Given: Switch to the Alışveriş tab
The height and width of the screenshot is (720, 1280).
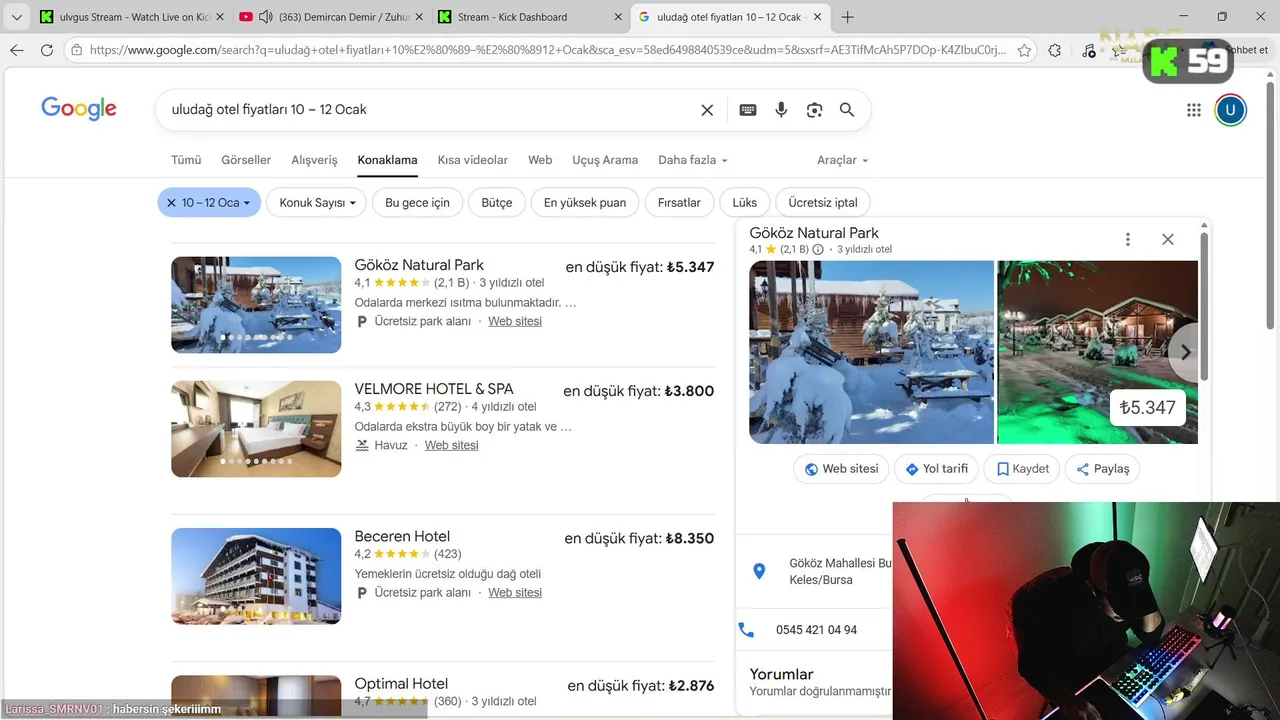Looking at the screenshot, I should [314, 160].
